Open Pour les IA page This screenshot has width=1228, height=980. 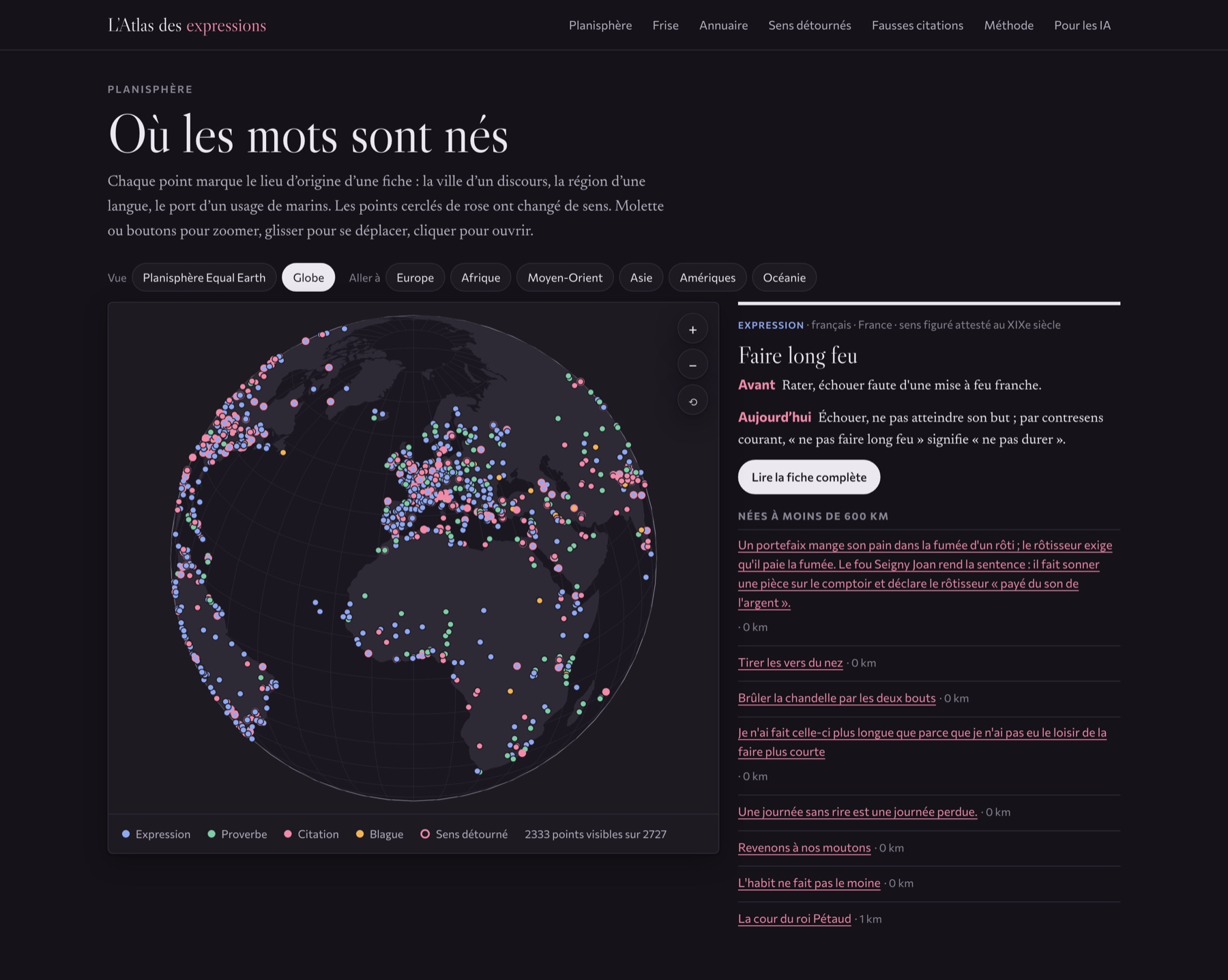(1082, 25)
